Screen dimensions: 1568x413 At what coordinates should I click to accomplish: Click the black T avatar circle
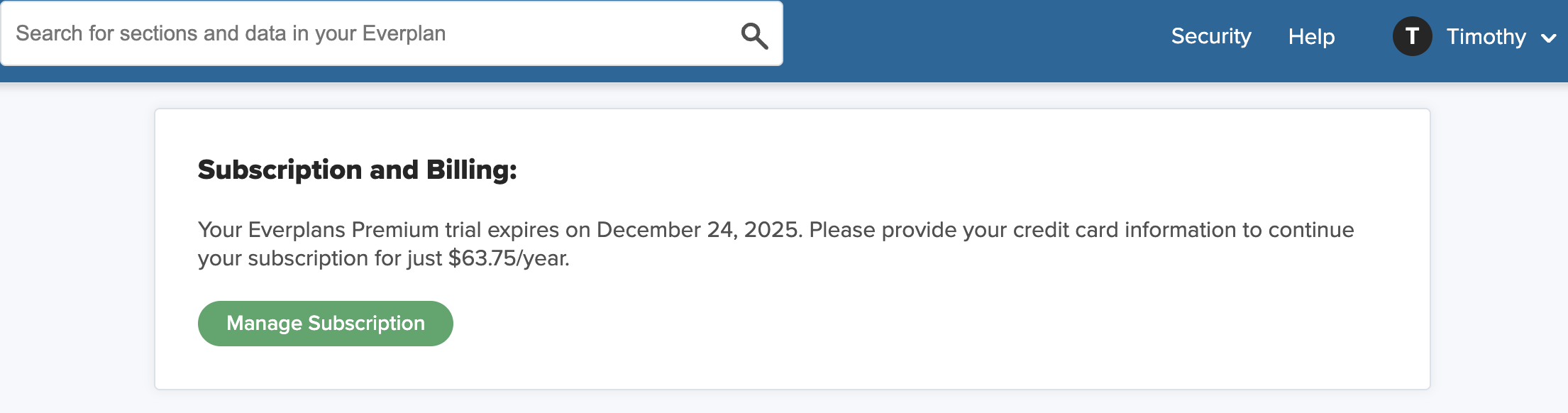pyautogui.click(x=1412, y=36)
